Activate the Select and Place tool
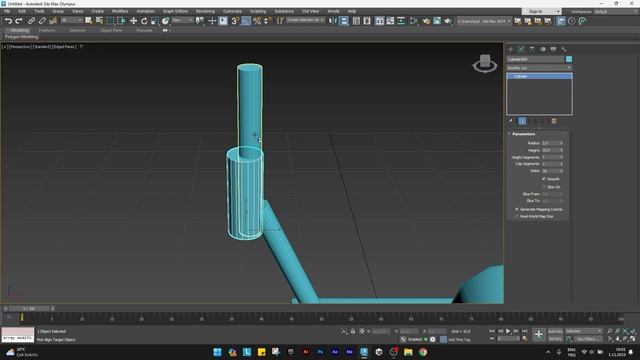The height and width of the screenshot is (360, 640). [x=165, y=21]
